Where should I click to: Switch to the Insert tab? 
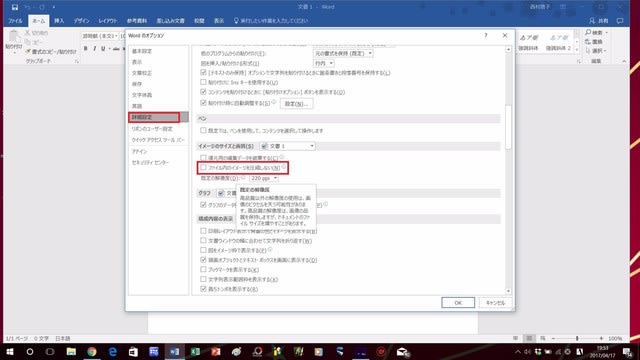pyautogui.click(x=59, y=21)
